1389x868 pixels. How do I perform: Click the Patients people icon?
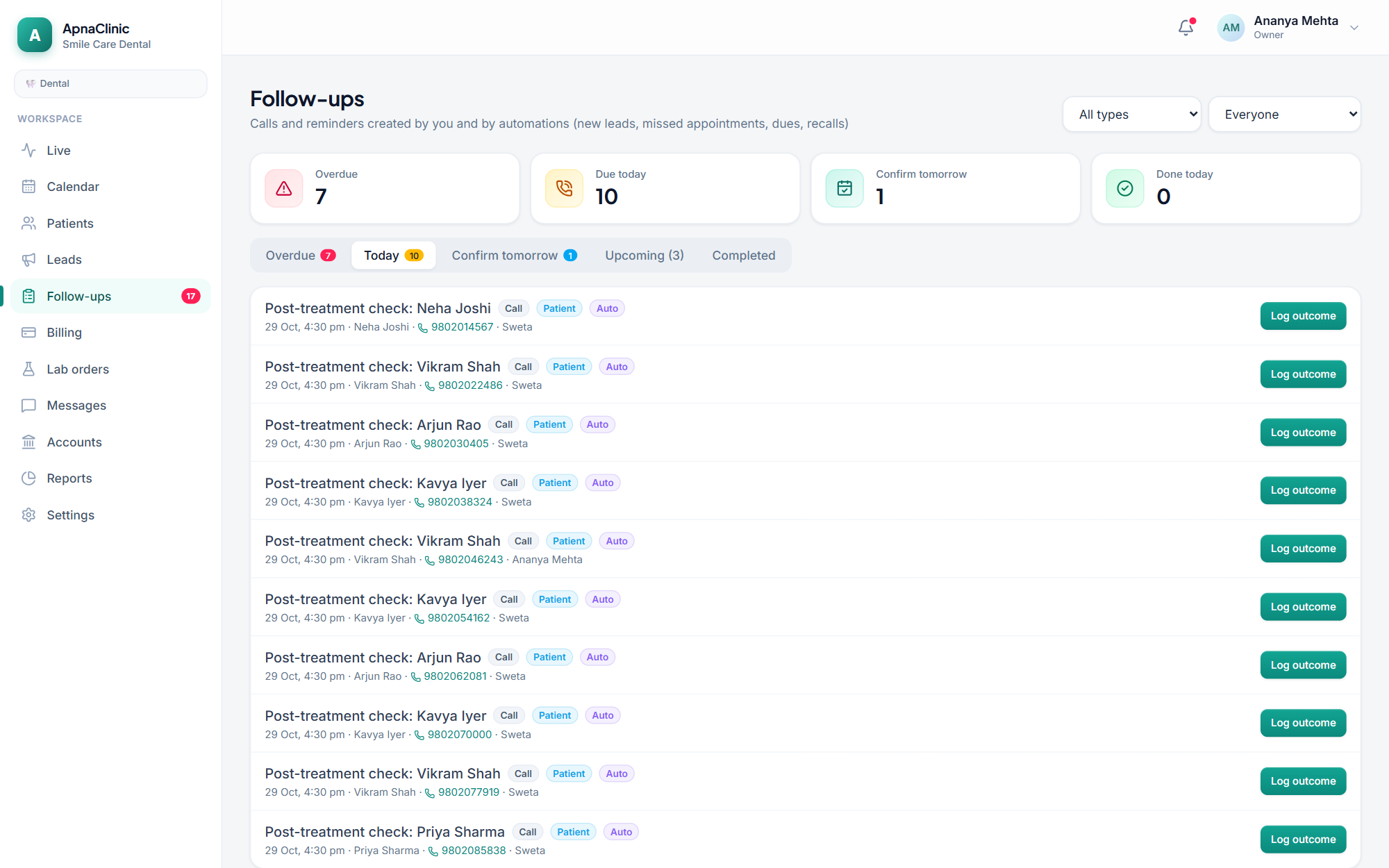[x=28, y=223]
